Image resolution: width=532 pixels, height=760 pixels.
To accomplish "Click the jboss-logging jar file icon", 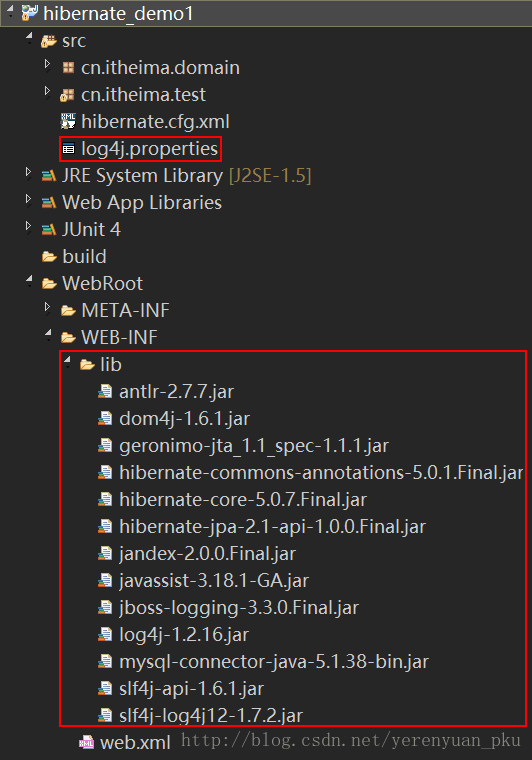I will tap(105, 607).
